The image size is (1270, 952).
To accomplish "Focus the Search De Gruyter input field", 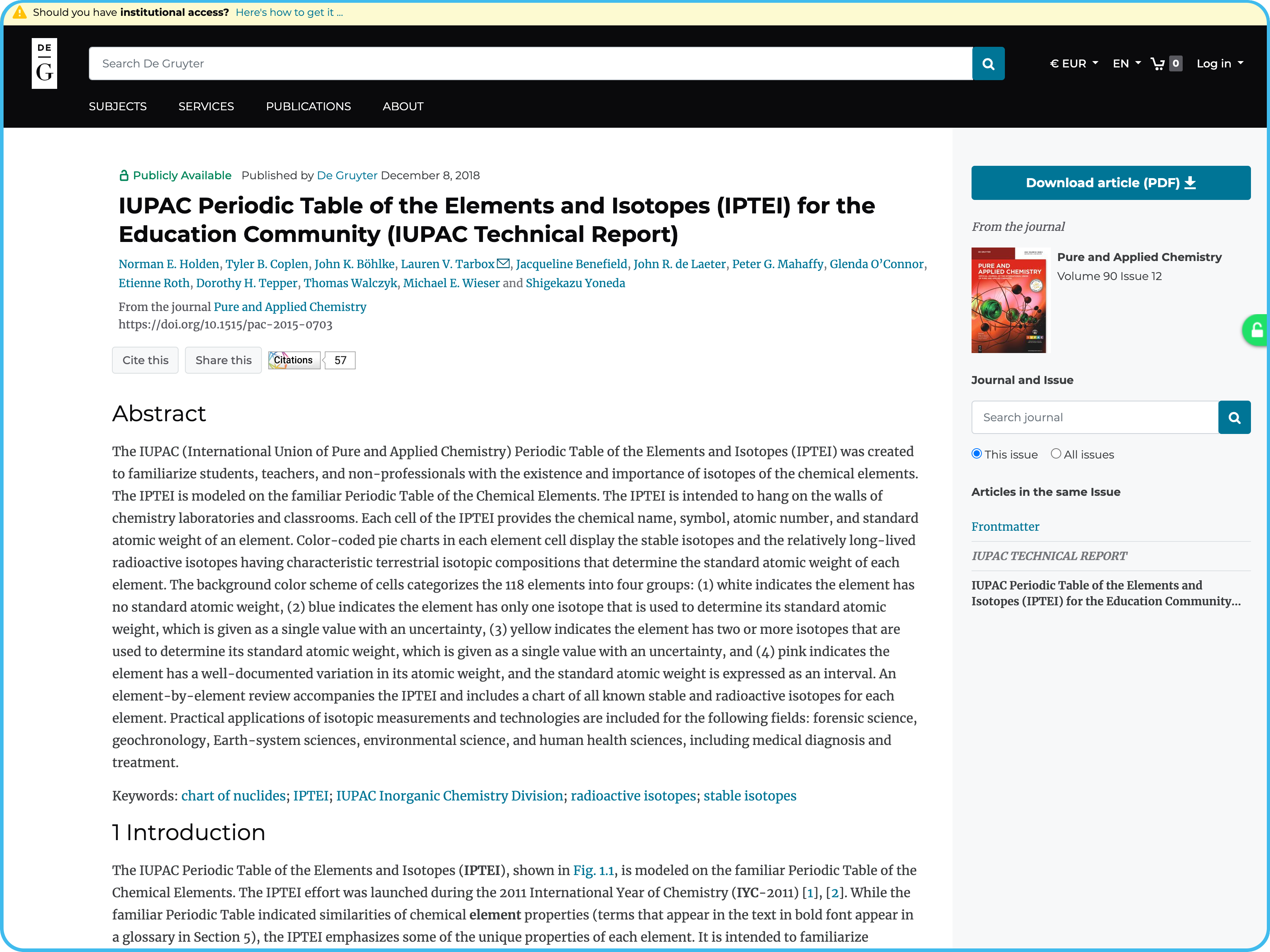I will tap(530, 64).
